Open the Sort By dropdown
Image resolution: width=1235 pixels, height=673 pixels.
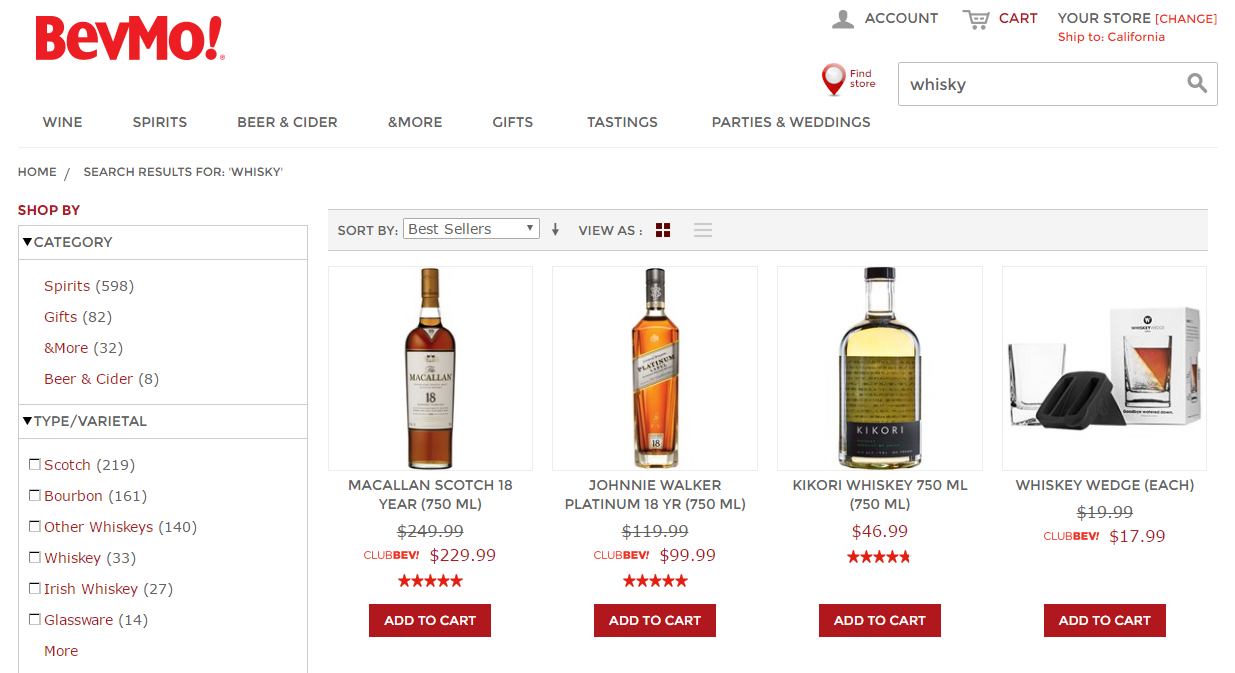pos(471,229)
